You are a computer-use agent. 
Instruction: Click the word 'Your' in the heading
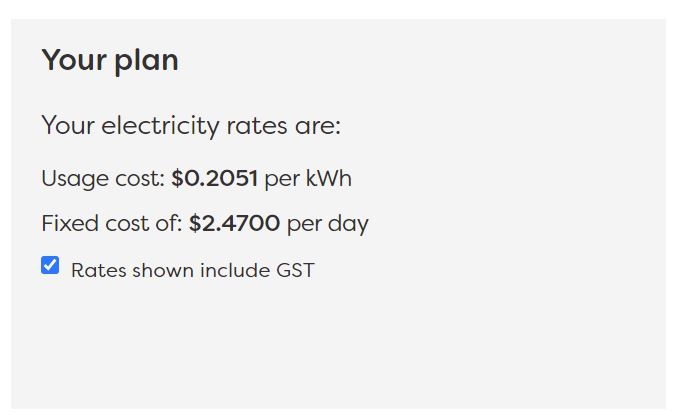pos(74,59)
